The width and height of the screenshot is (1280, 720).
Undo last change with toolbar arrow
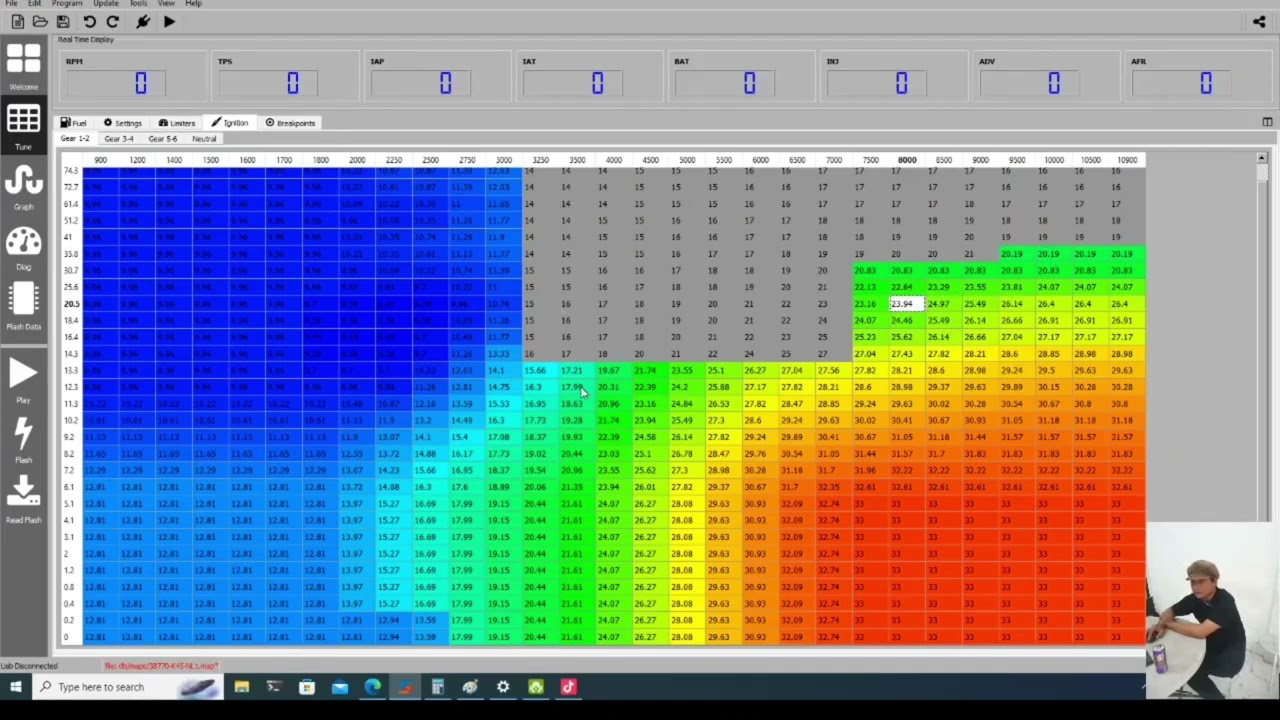[90, 21]
